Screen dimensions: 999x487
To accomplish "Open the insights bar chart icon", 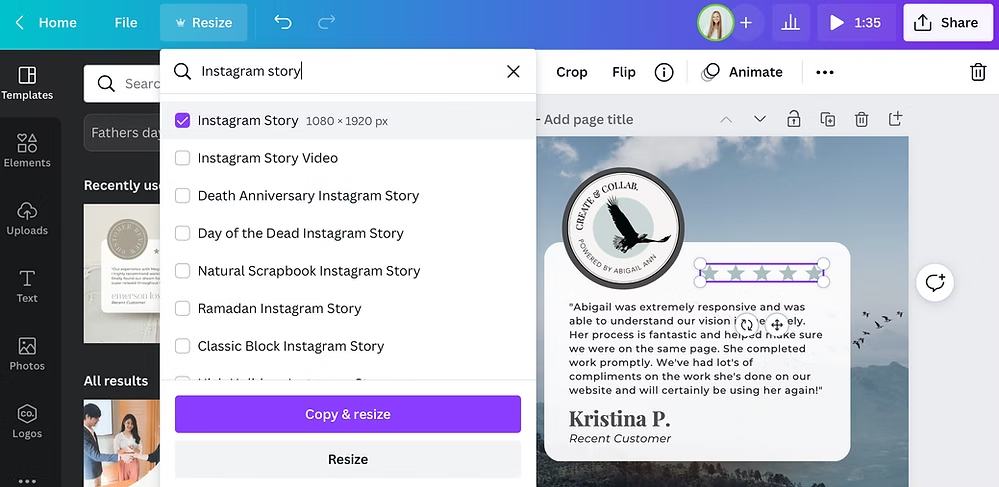I will tap(790, 23).
